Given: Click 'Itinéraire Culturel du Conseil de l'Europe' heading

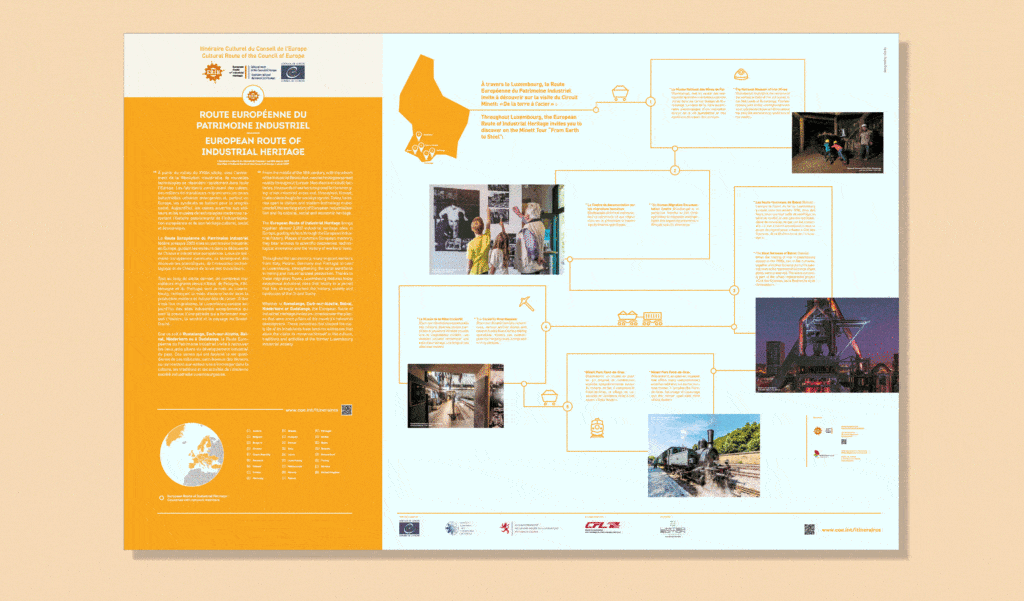Looking at the screenshot, I should click(253, 49).
